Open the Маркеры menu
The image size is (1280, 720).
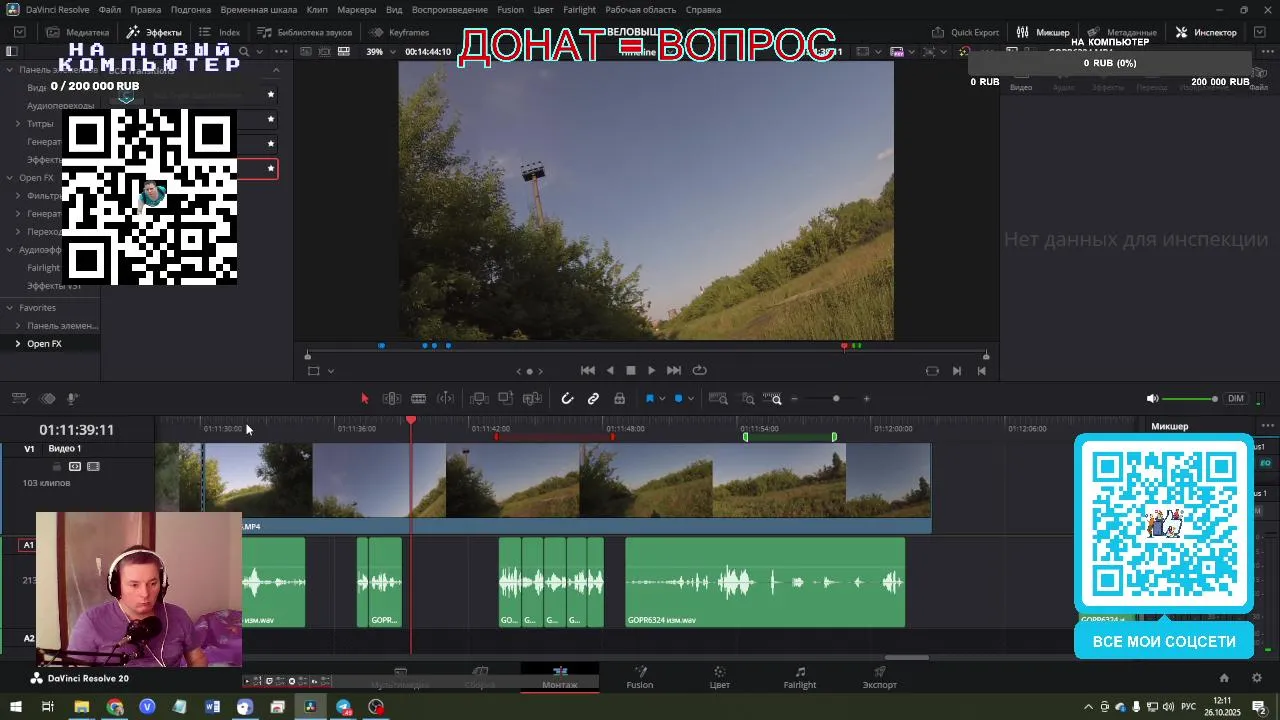357,10
